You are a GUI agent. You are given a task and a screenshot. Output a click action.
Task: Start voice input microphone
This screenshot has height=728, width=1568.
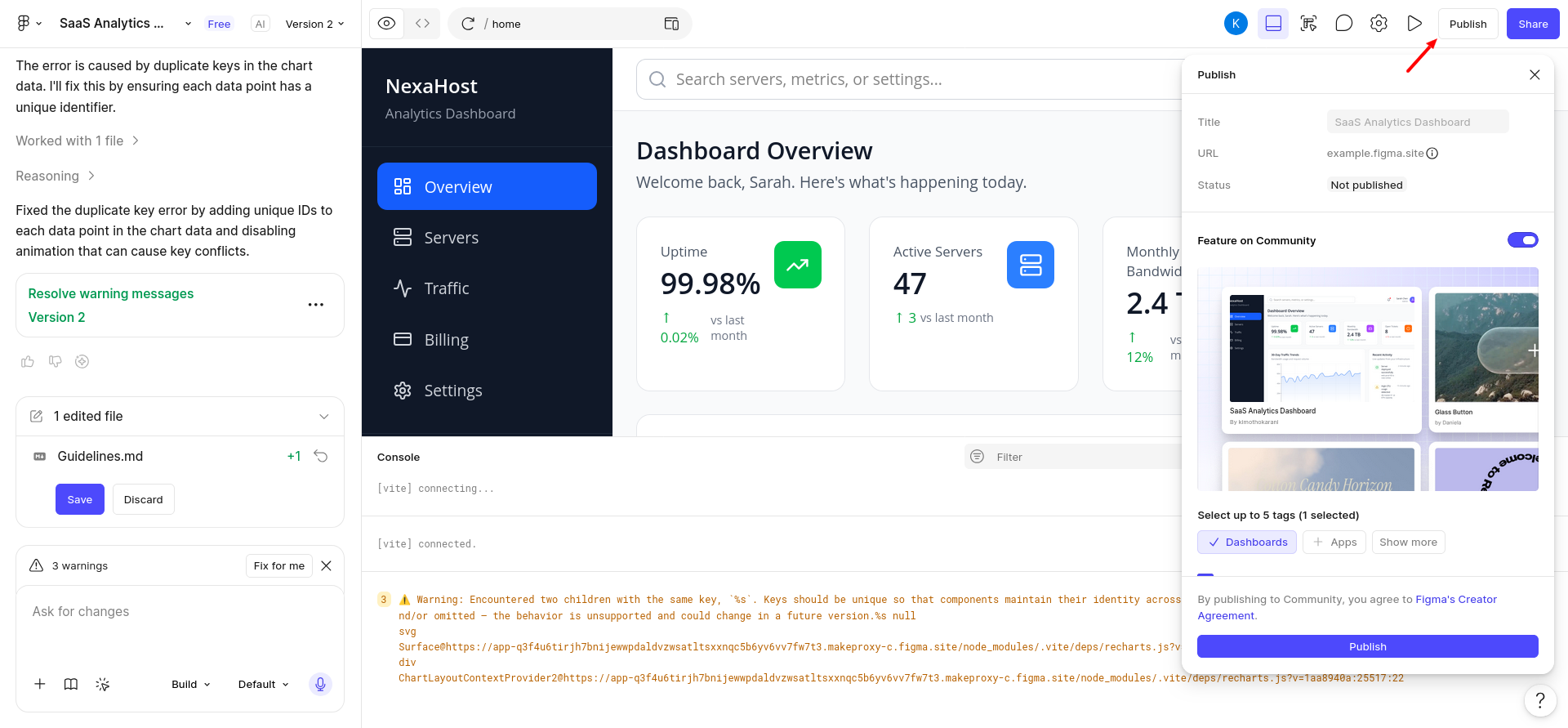point(320,684)
